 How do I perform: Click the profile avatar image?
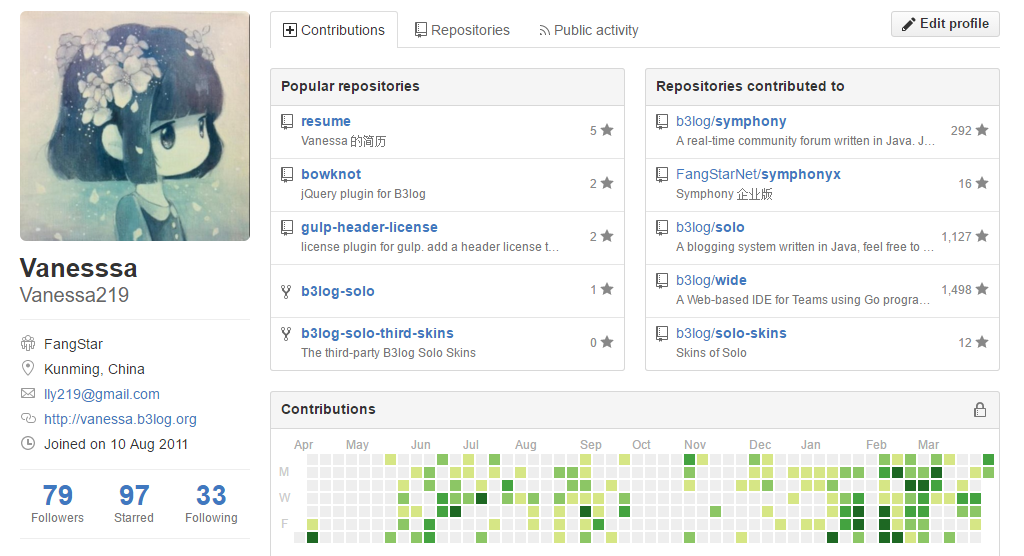pyautogui.click(x=135, y=126)
